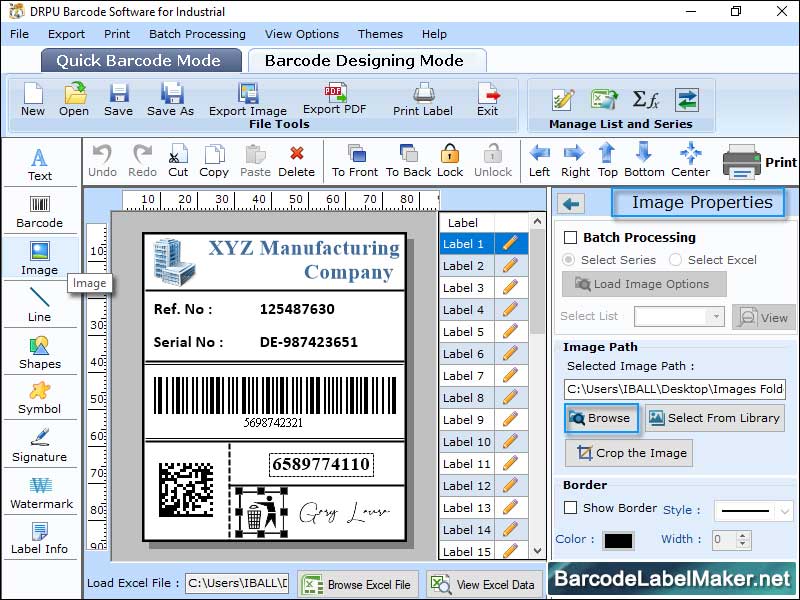Switch to Quick Barcode Mode tab
Screen dimensions: 800x600
140,60
